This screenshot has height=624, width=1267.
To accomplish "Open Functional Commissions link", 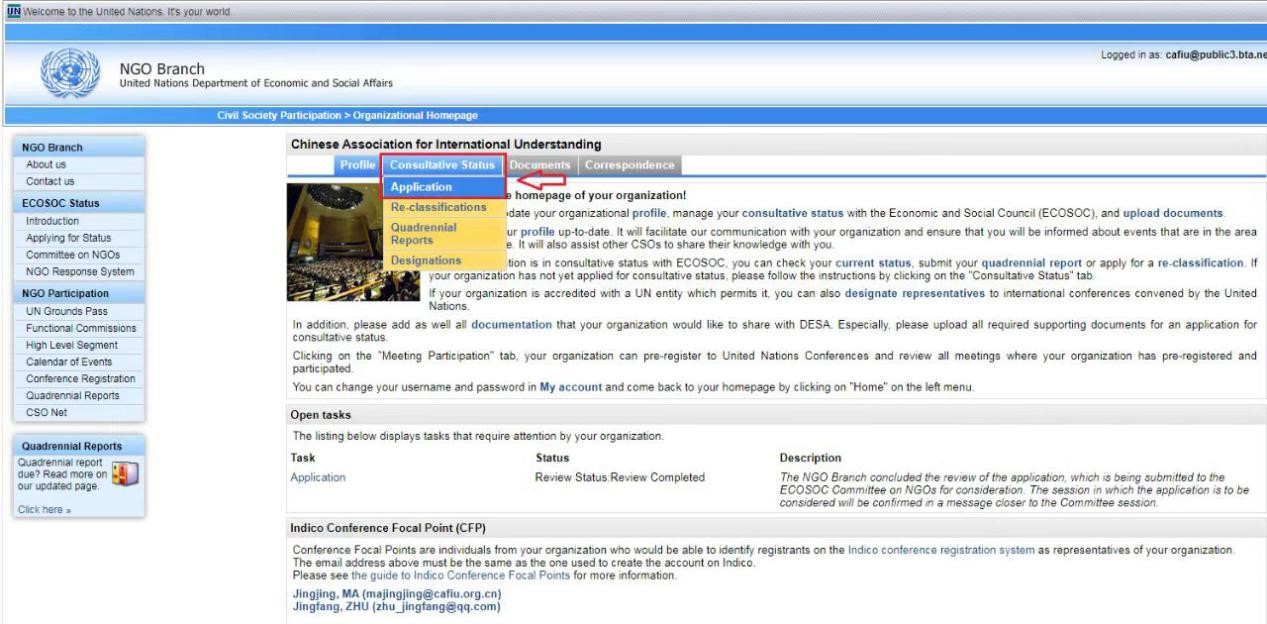I will pos(80,328).
